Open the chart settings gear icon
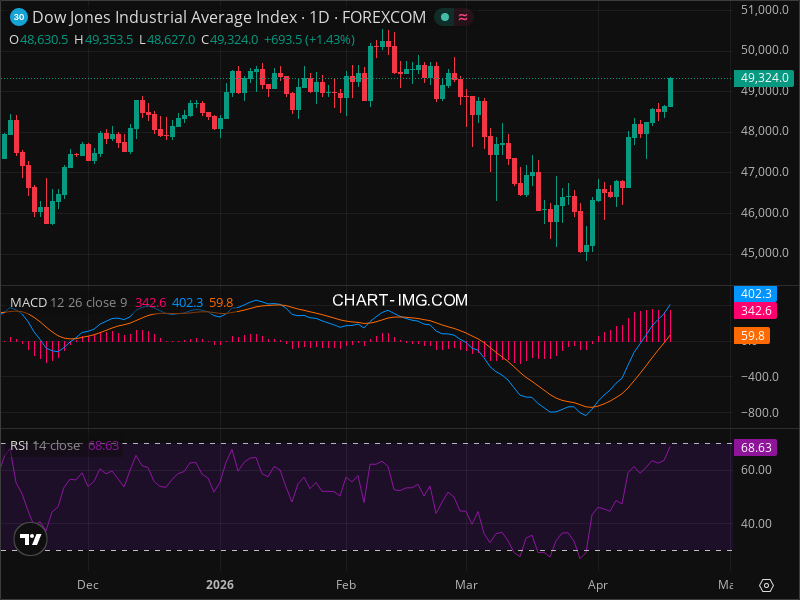The width and height of the screenshot is (800, 600). coord(766,585)
